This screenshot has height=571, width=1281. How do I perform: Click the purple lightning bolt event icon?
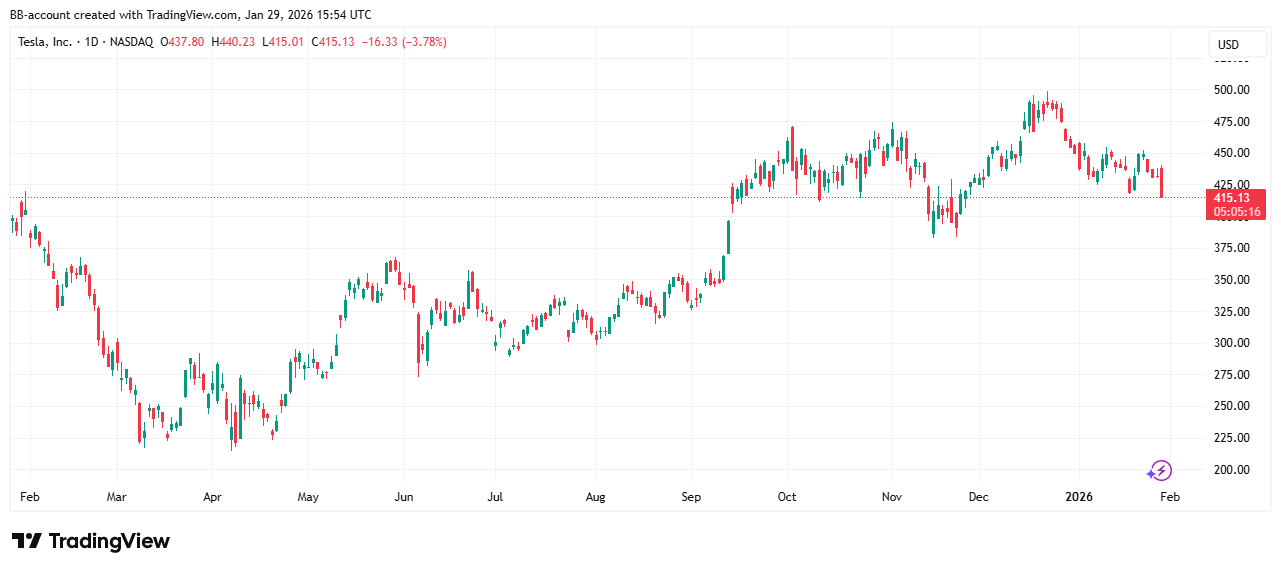1159,470
